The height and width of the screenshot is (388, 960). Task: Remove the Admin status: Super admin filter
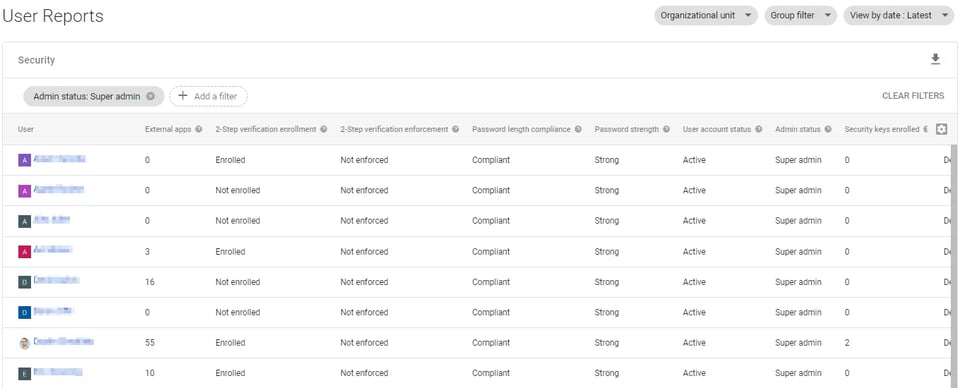[x=151, y=96]
